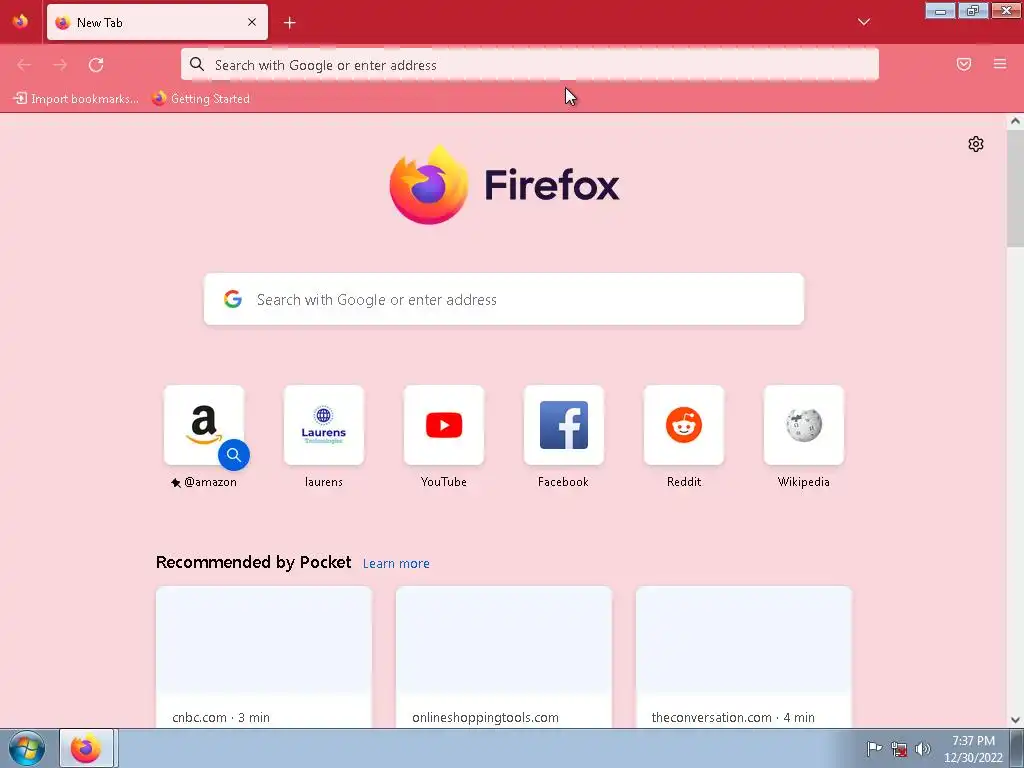Click the network tray icon
The width and height of the screenshot is (1024, 768).
899,749
